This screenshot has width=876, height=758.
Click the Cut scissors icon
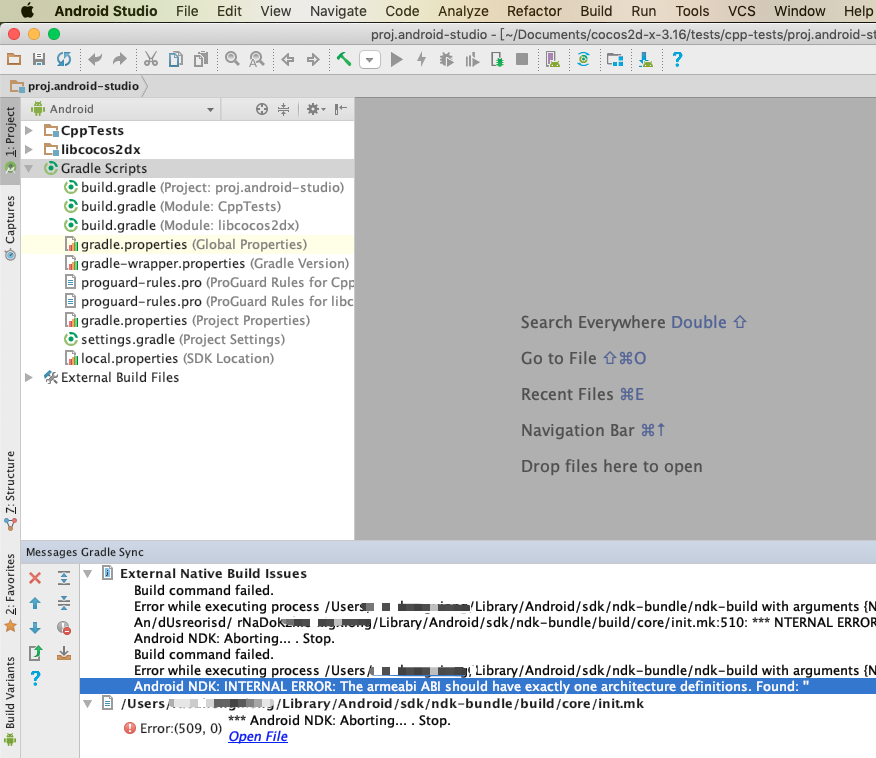coord(151,59)
